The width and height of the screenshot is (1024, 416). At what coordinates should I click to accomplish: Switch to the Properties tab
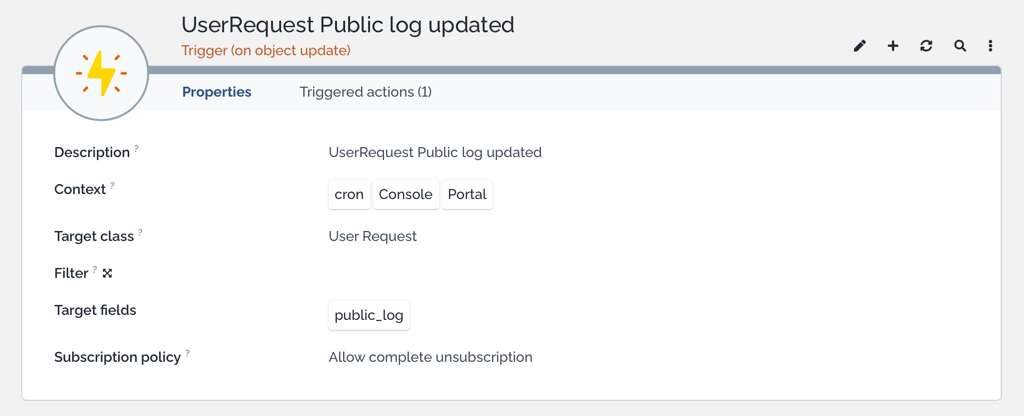tap(217, 92)
